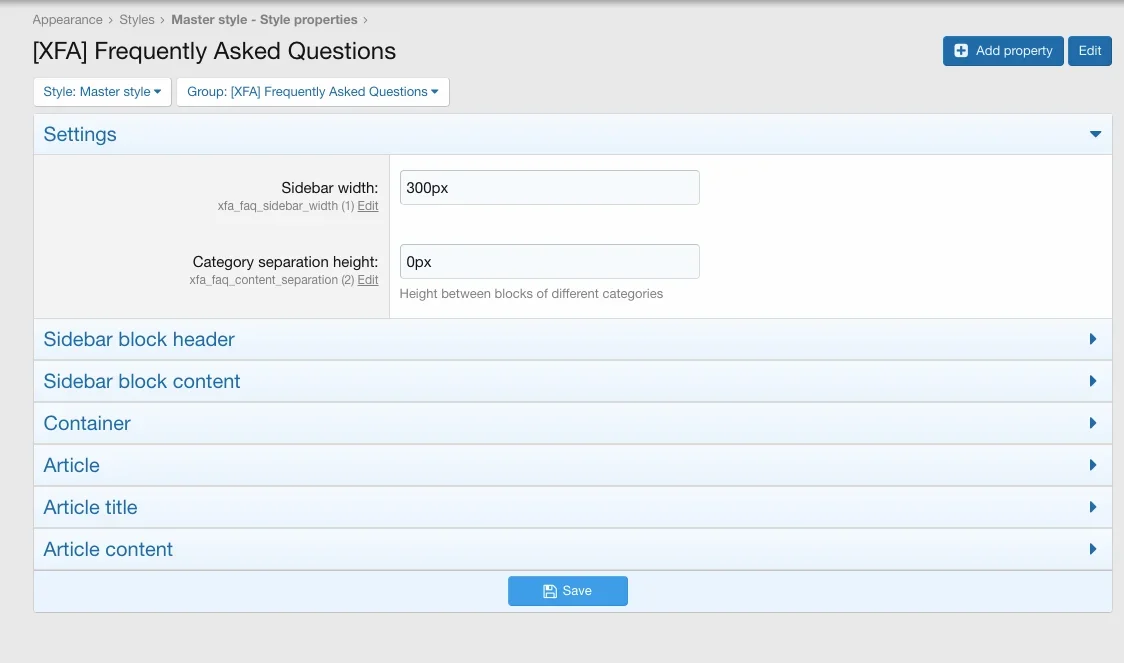1124x663 pixels.
Task: Expand the Article title section arrow
Action: click(x=1093, y=508)
